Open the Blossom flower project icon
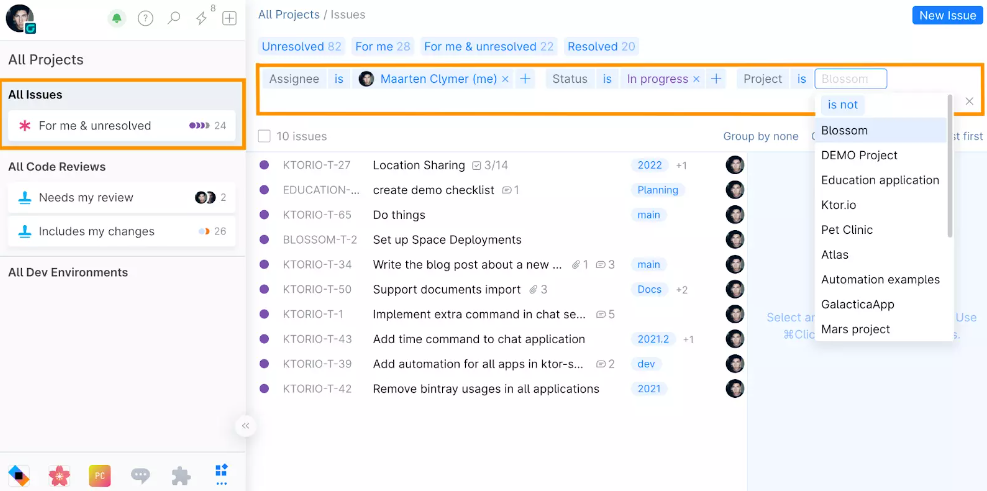The width and height of the screenshot is (987, 491). coord(59,475)
